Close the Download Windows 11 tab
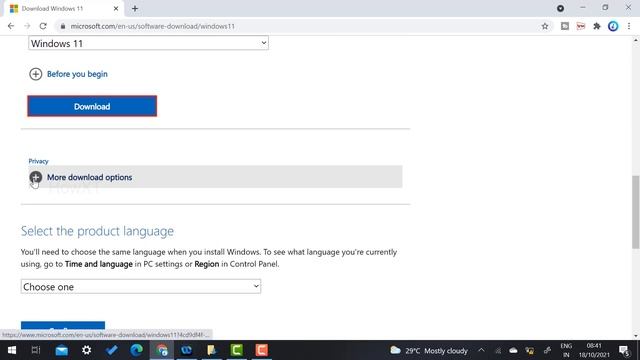640x360 pixels. 116,8
